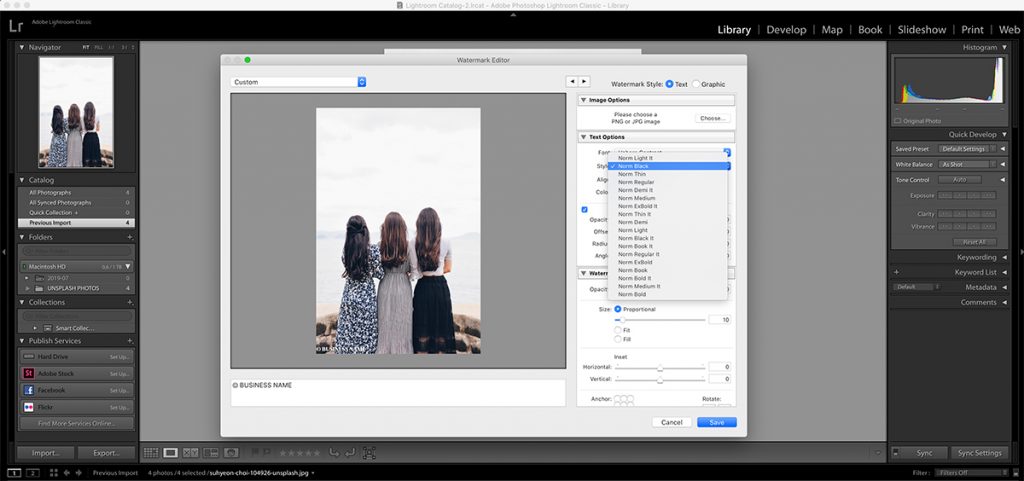Toggle the sync auto switch beside Sync
Image resolution: width=1024 pixels, height=481 pixels.
point(896,452)
